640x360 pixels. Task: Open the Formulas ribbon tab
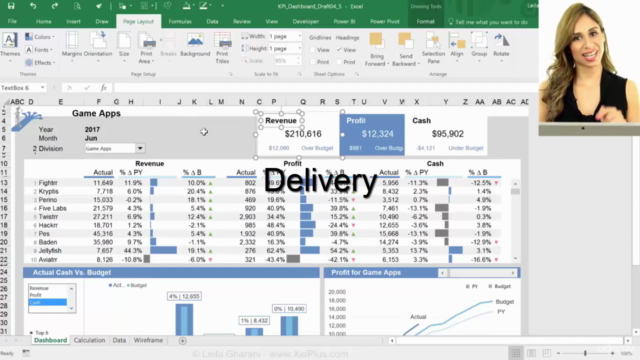[x=180, y=22]
